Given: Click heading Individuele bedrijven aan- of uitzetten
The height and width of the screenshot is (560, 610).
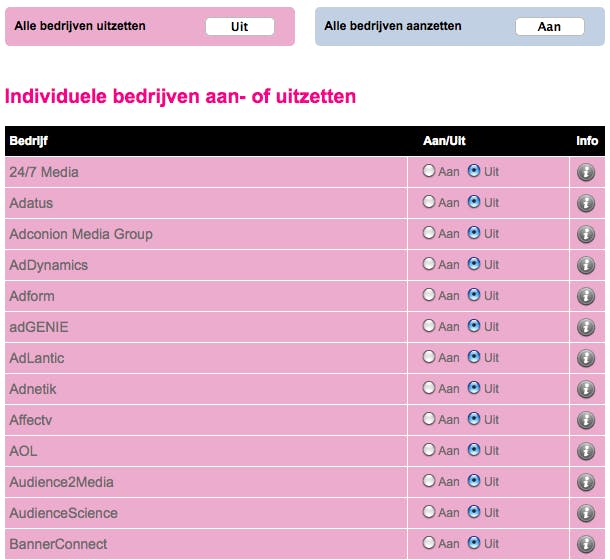Looking at the screenshot, I should click(180, 97).
